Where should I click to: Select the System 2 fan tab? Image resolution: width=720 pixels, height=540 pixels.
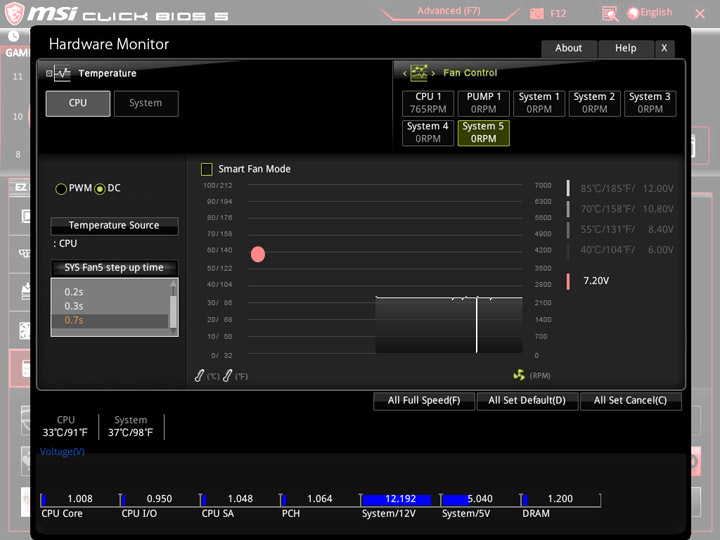tap(594, 103)
